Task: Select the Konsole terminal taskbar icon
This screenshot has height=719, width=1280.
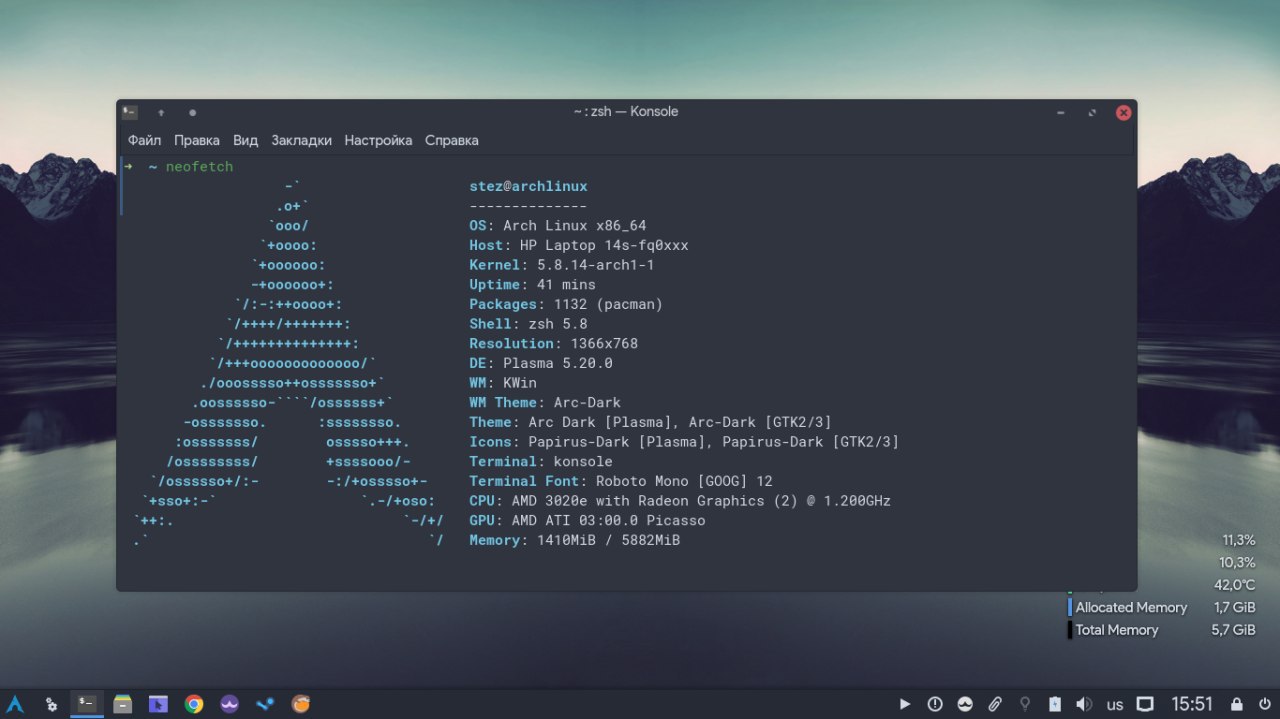Action: pyautogui.click(x=87, y=704)
